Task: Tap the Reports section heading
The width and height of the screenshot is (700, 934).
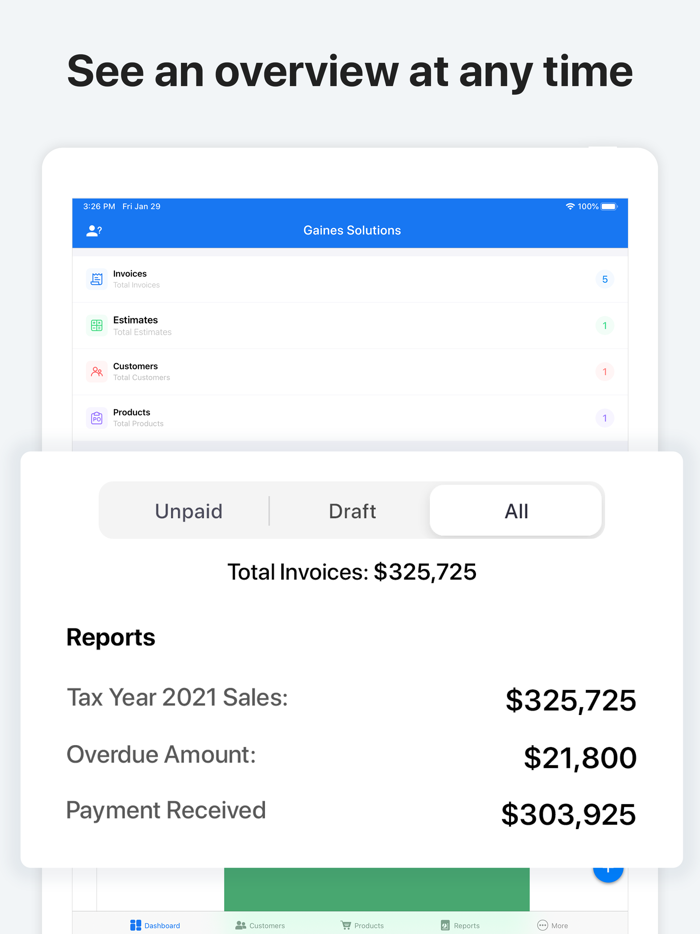Action: point(111,637)
